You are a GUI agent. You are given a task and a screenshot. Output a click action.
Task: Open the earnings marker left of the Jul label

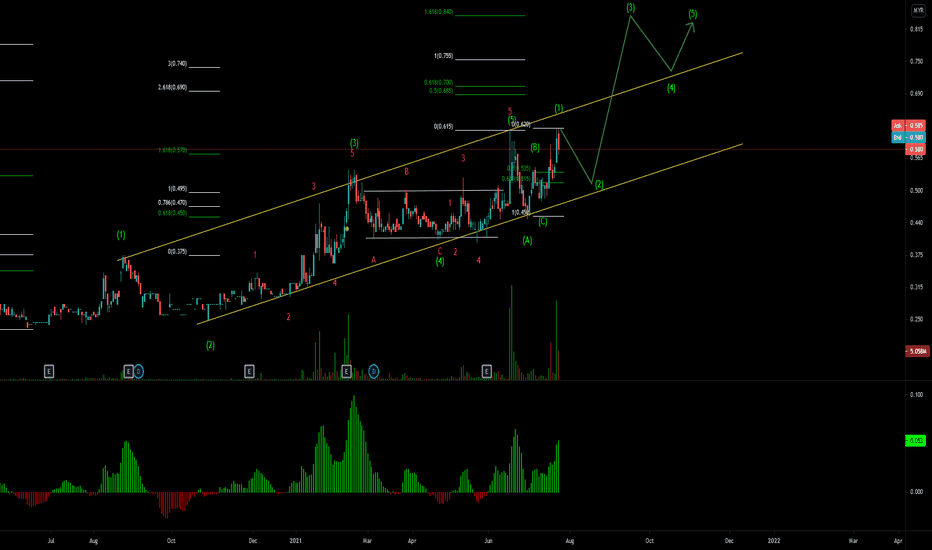tap(49, 372)
